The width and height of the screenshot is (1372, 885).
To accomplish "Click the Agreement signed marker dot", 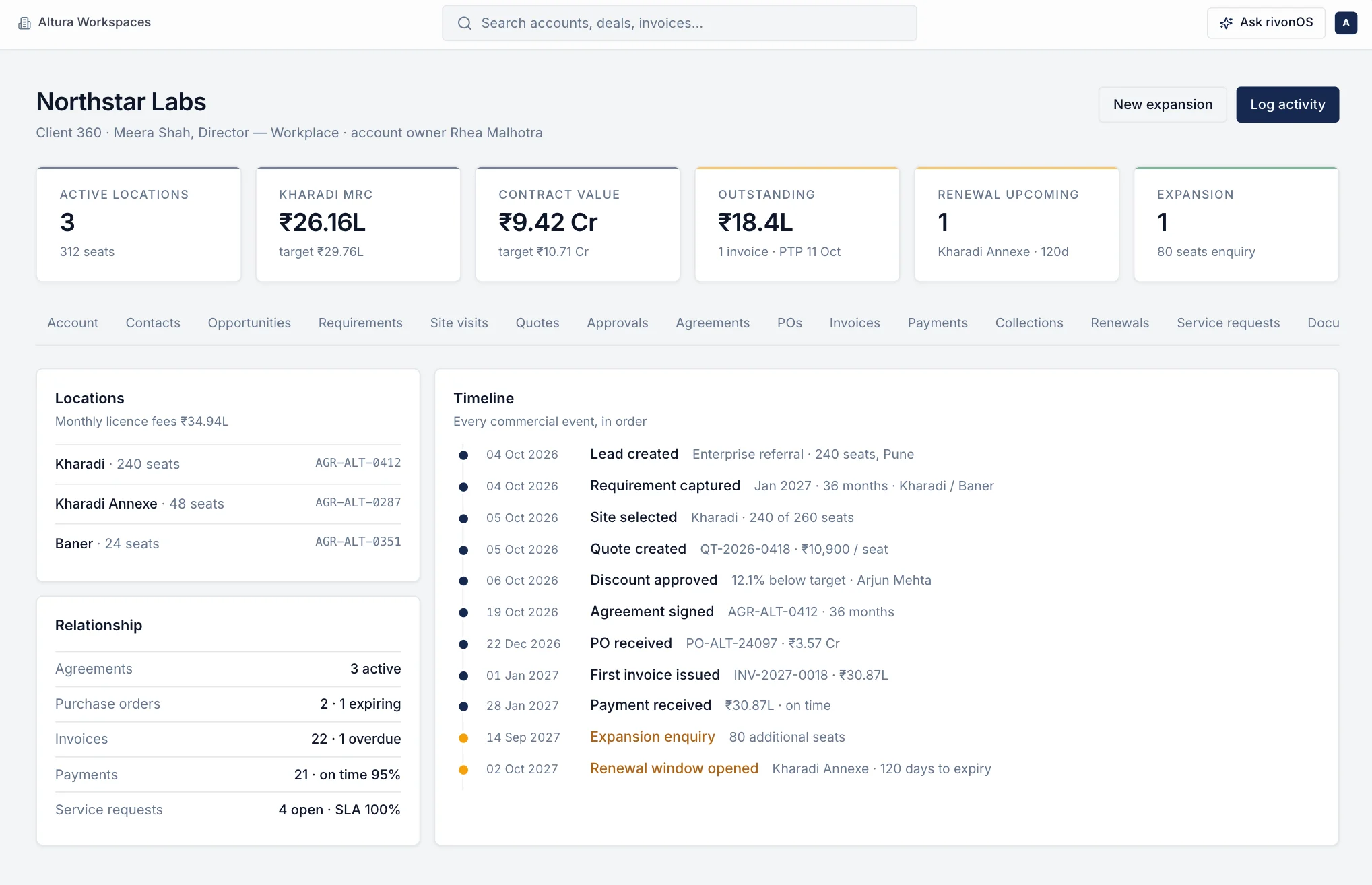I will pyautogui.click(x=463, y=613).
